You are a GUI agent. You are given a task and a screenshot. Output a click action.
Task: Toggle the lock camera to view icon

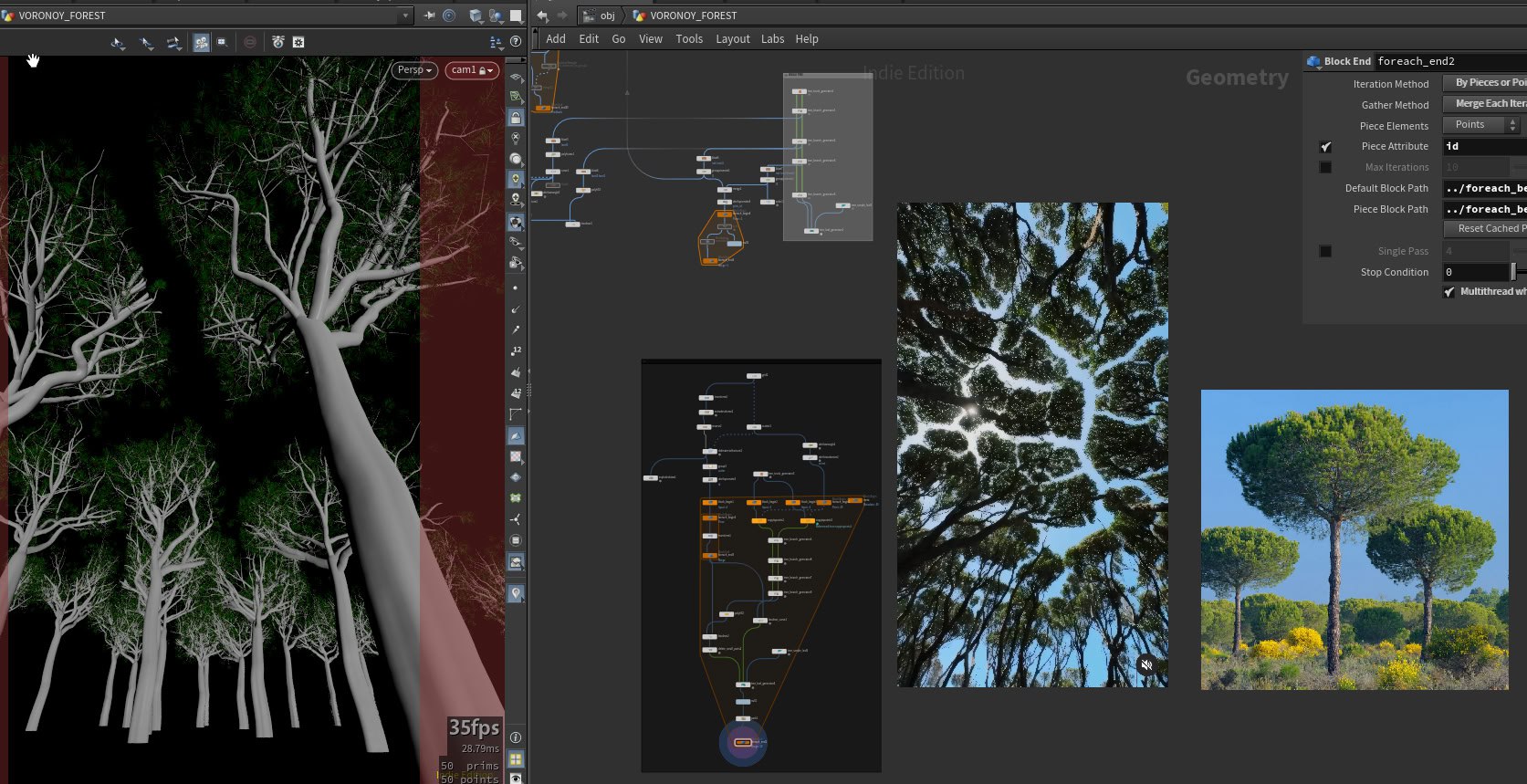point(516,118)
